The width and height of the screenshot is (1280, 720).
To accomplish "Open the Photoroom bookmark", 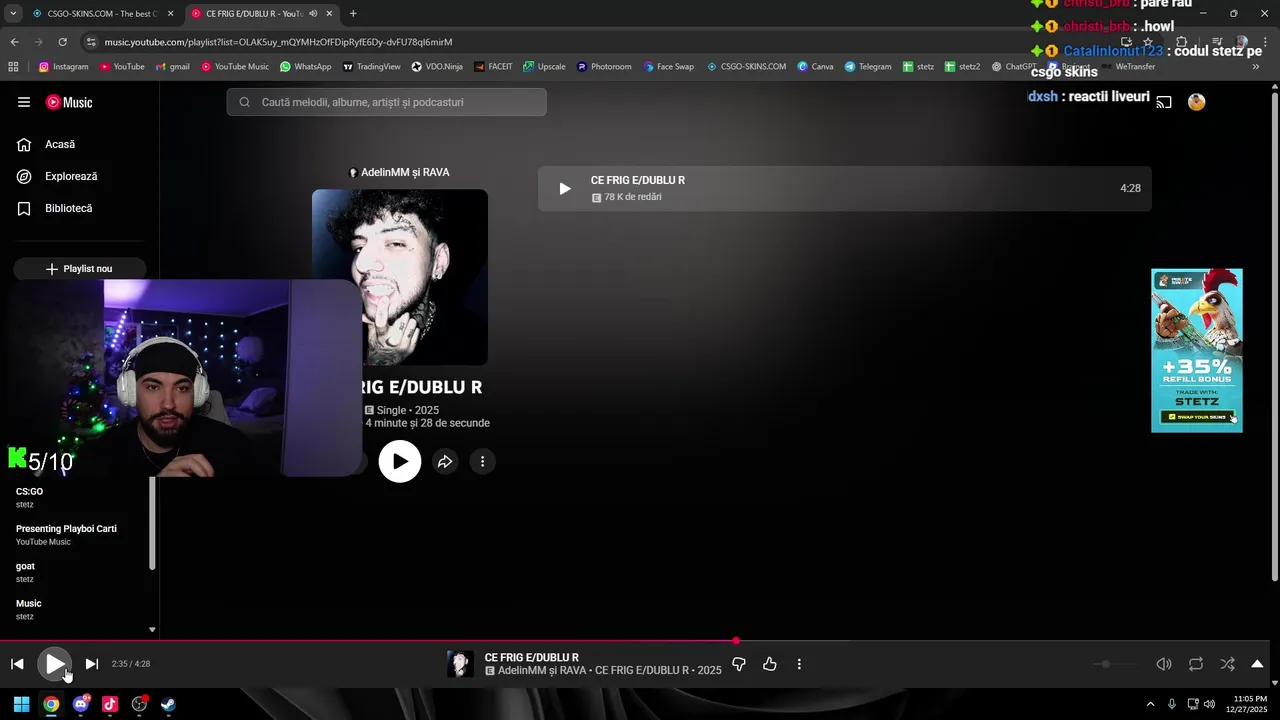I will [x=604, y=67].
